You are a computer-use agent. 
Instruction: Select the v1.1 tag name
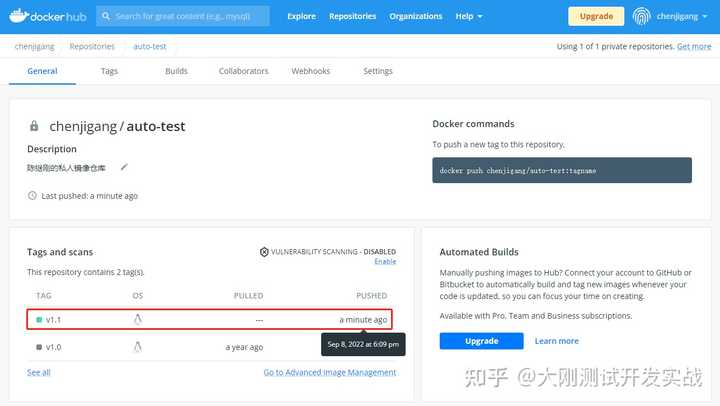point(53,320)
